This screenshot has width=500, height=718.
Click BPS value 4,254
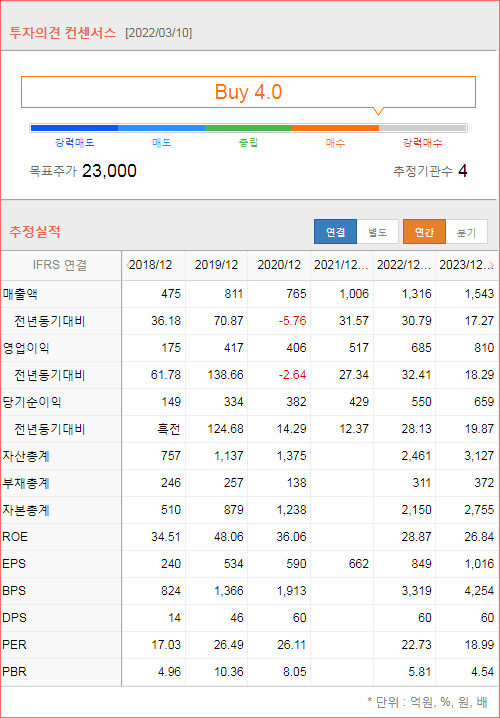pyautogui.click(x=478, y=591)
